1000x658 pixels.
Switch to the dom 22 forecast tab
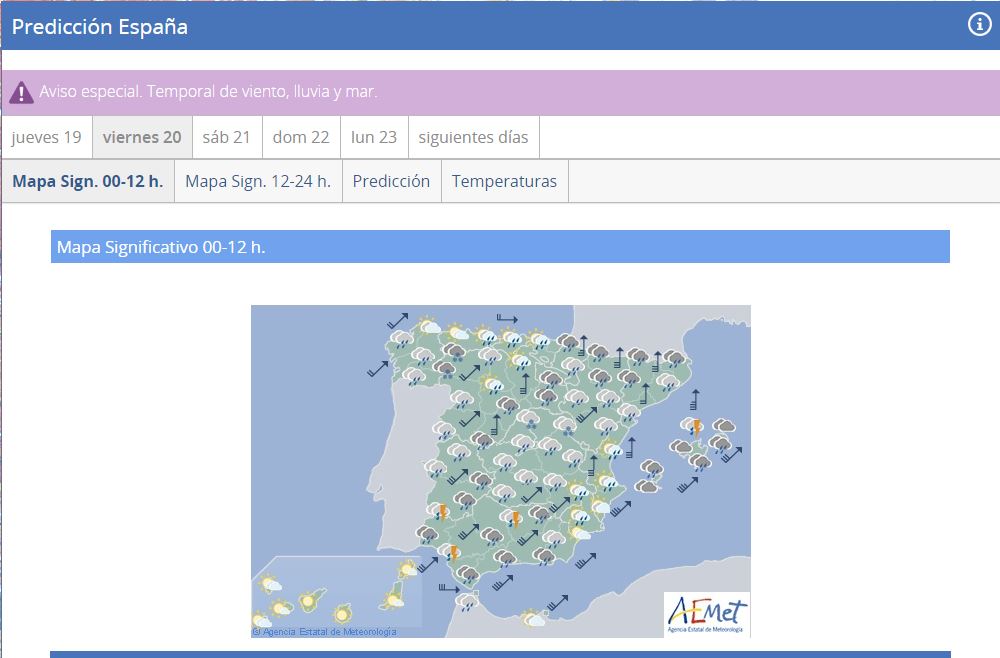(x=301, y=137)
